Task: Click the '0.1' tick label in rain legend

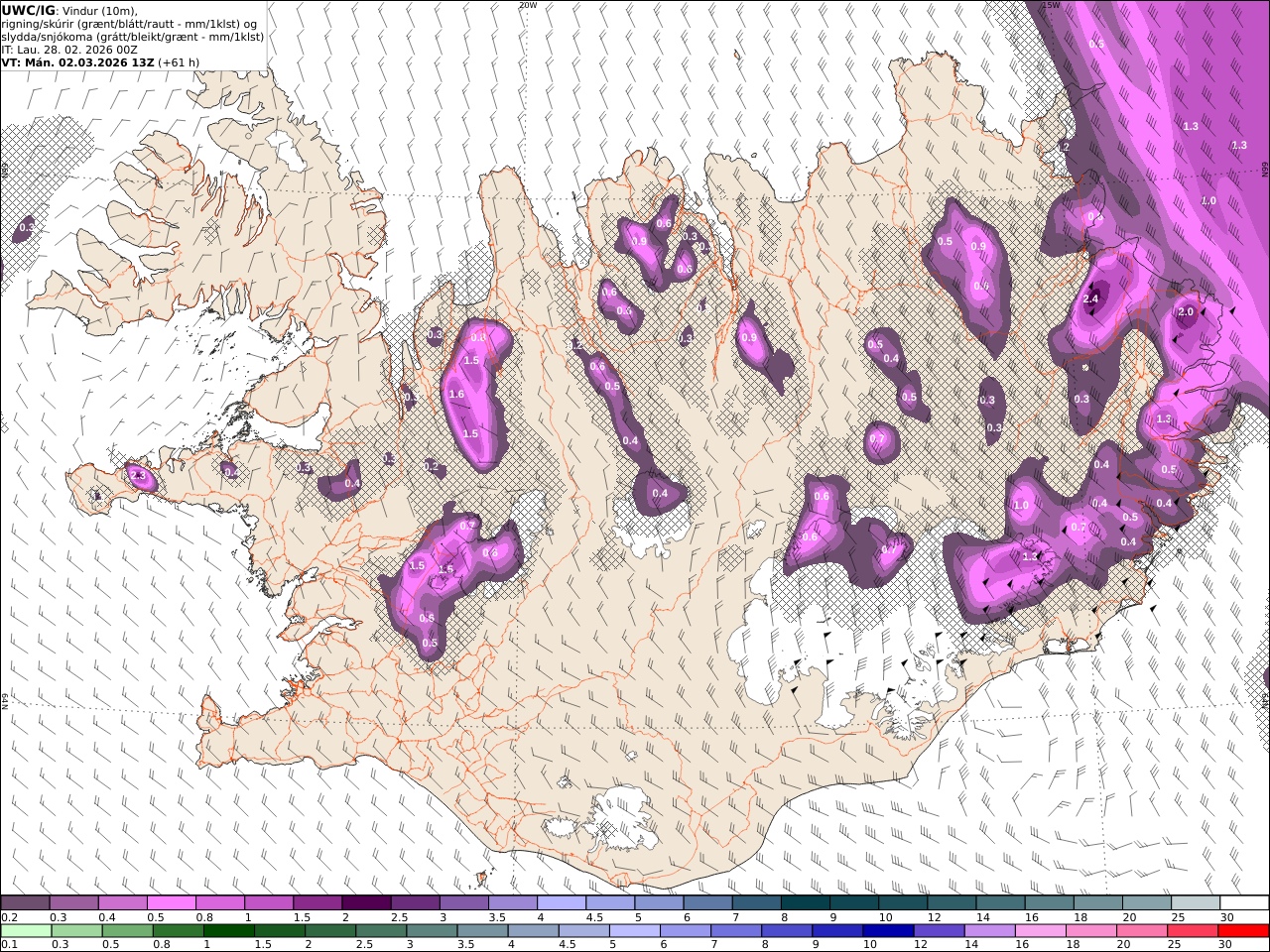Action: coord(10,945)
